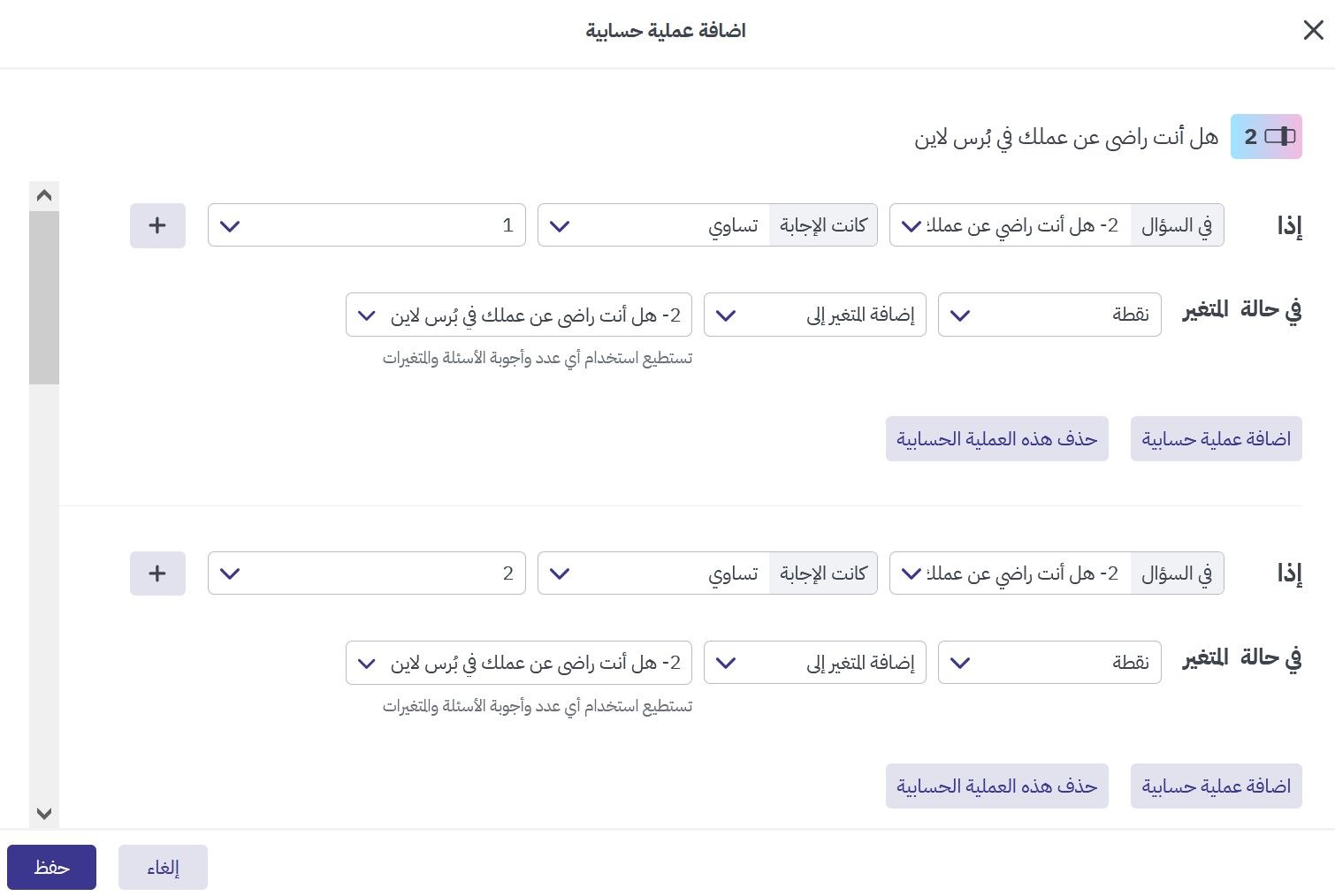The height and width of the screenshot is (896, 1335).
Task: Open نقطة variable dropdown in first operation
Action: [1049, 315]
